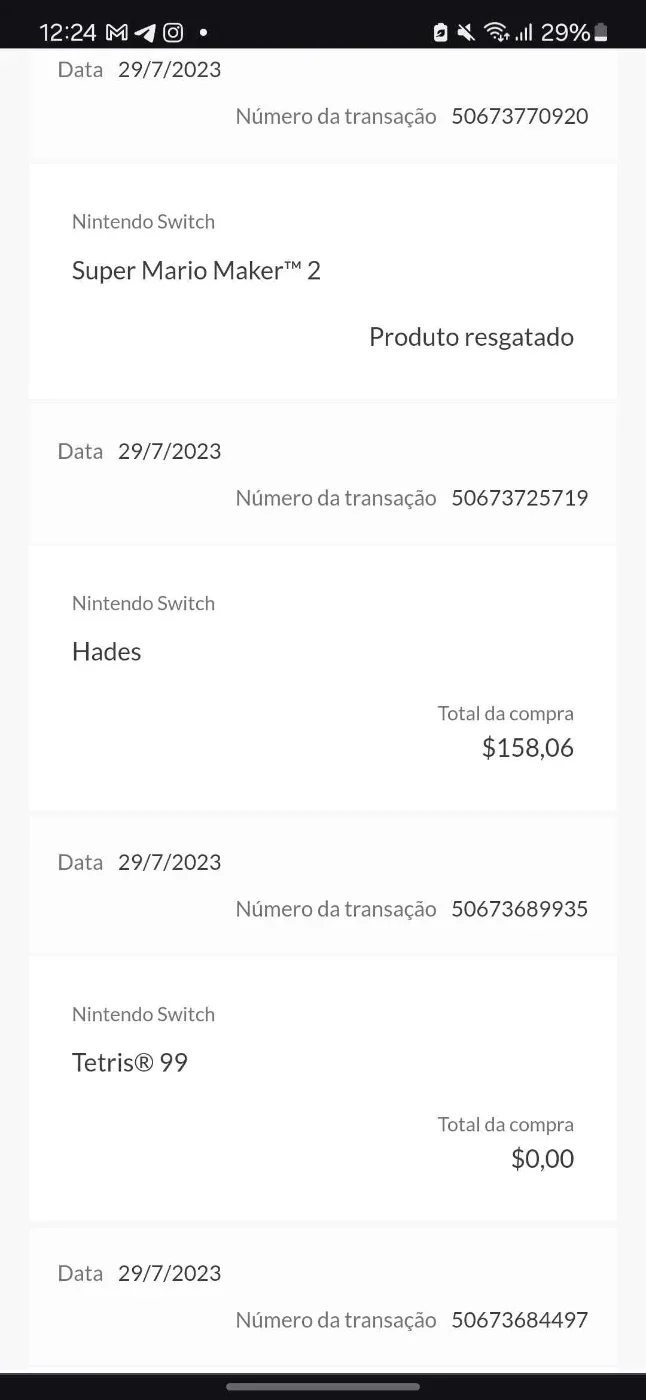The width and height of the screenshot is (646, 1400).
Task: Open the Hades purchase entry
Action: coord(323,677)
